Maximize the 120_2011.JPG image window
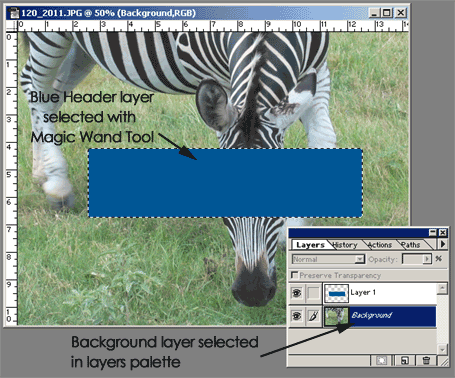This screenshot has height=378, width=455. pyautogui.click(x=386, y=13)
